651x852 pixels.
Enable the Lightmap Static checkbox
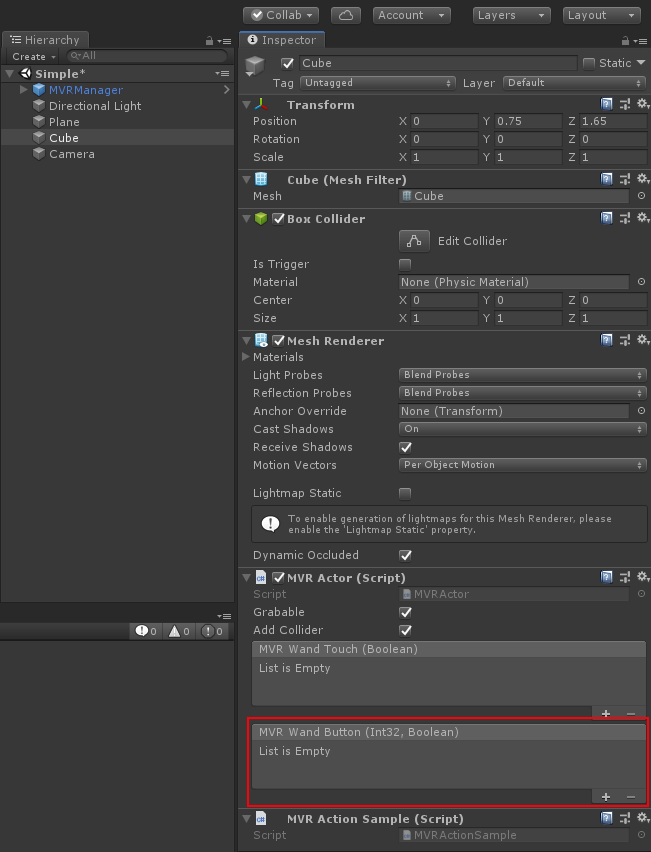coord(405,493)
